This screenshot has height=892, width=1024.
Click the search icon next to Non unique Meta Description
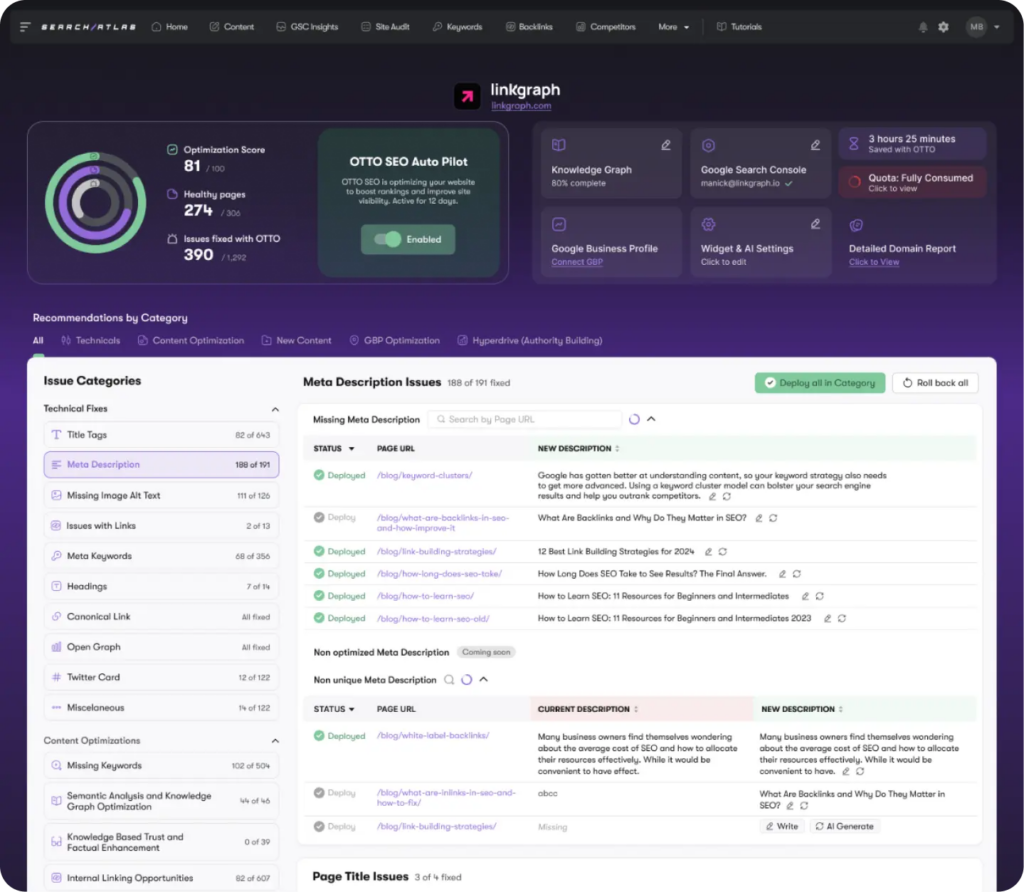point(449,680)
